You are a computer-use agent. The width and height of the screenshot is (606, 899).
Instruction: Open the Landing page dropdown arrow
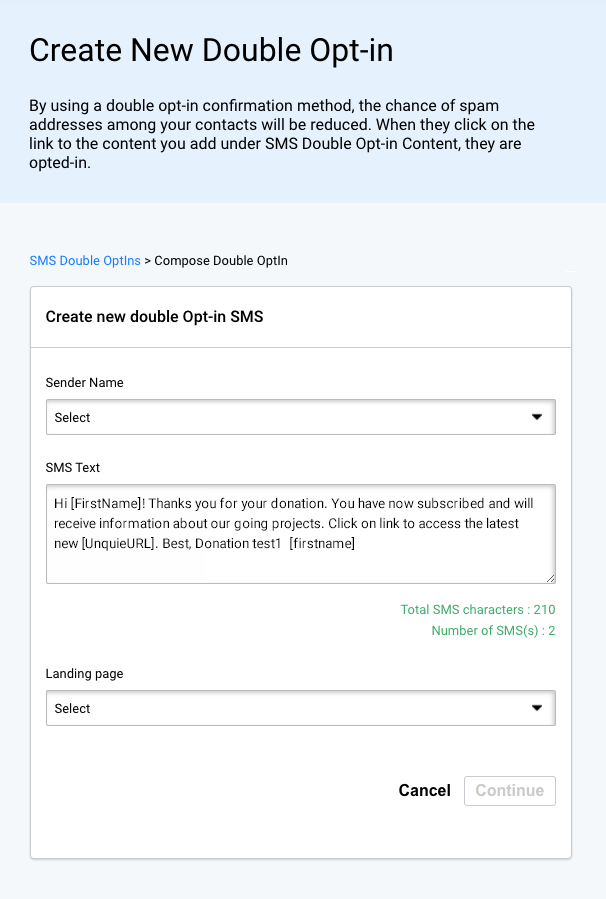point(538,708)
